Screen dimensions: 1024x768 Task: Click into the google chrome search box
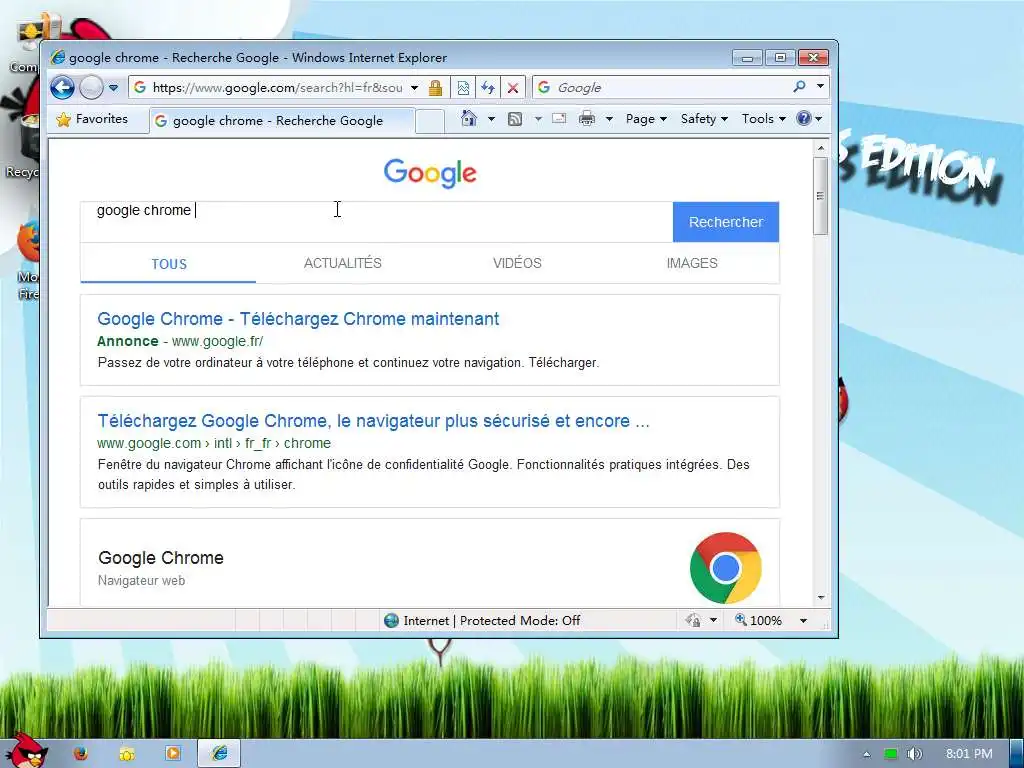[376, 221]
